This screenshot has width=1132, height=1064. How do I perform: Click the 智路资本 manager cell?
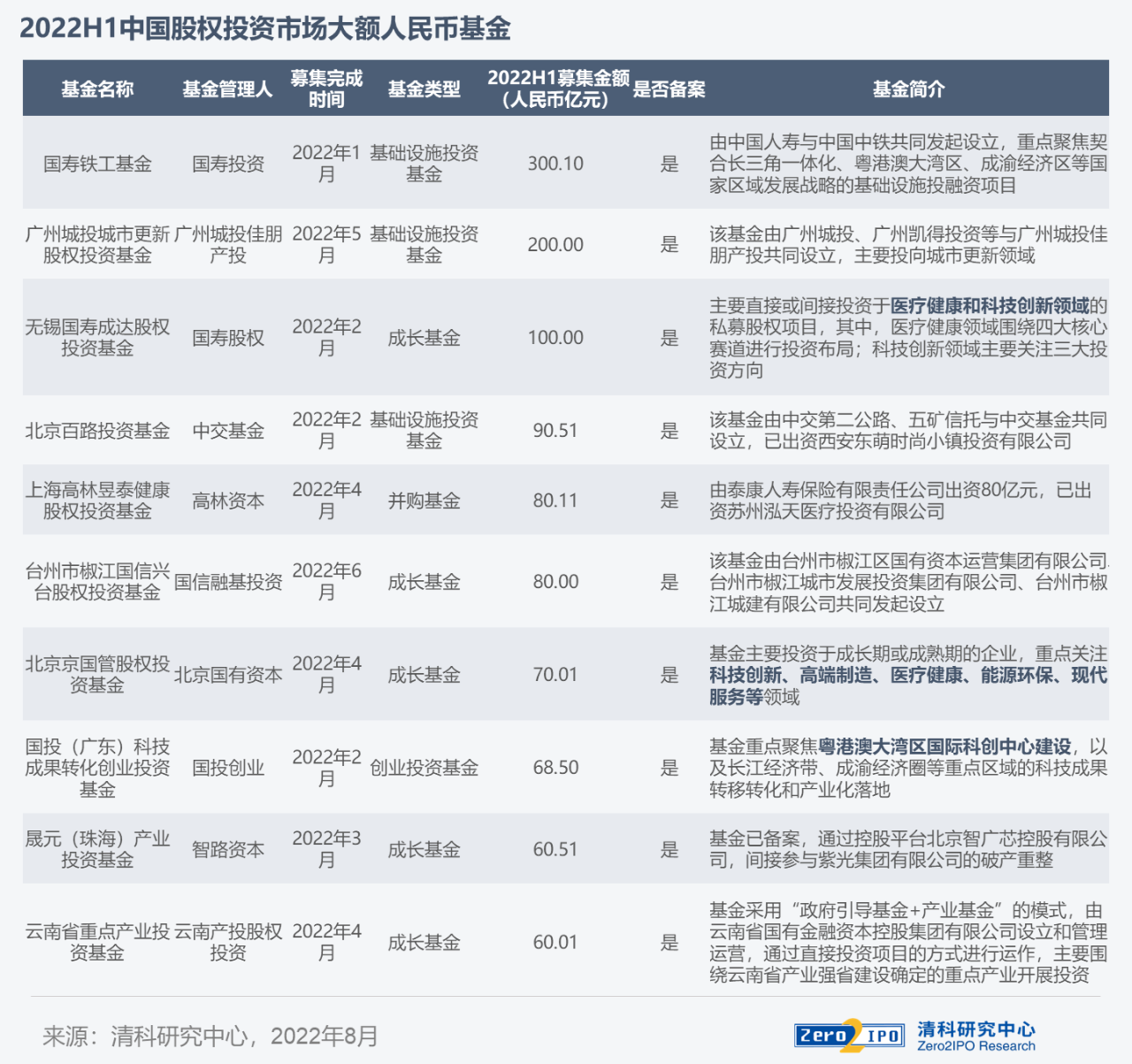[228, 850]
